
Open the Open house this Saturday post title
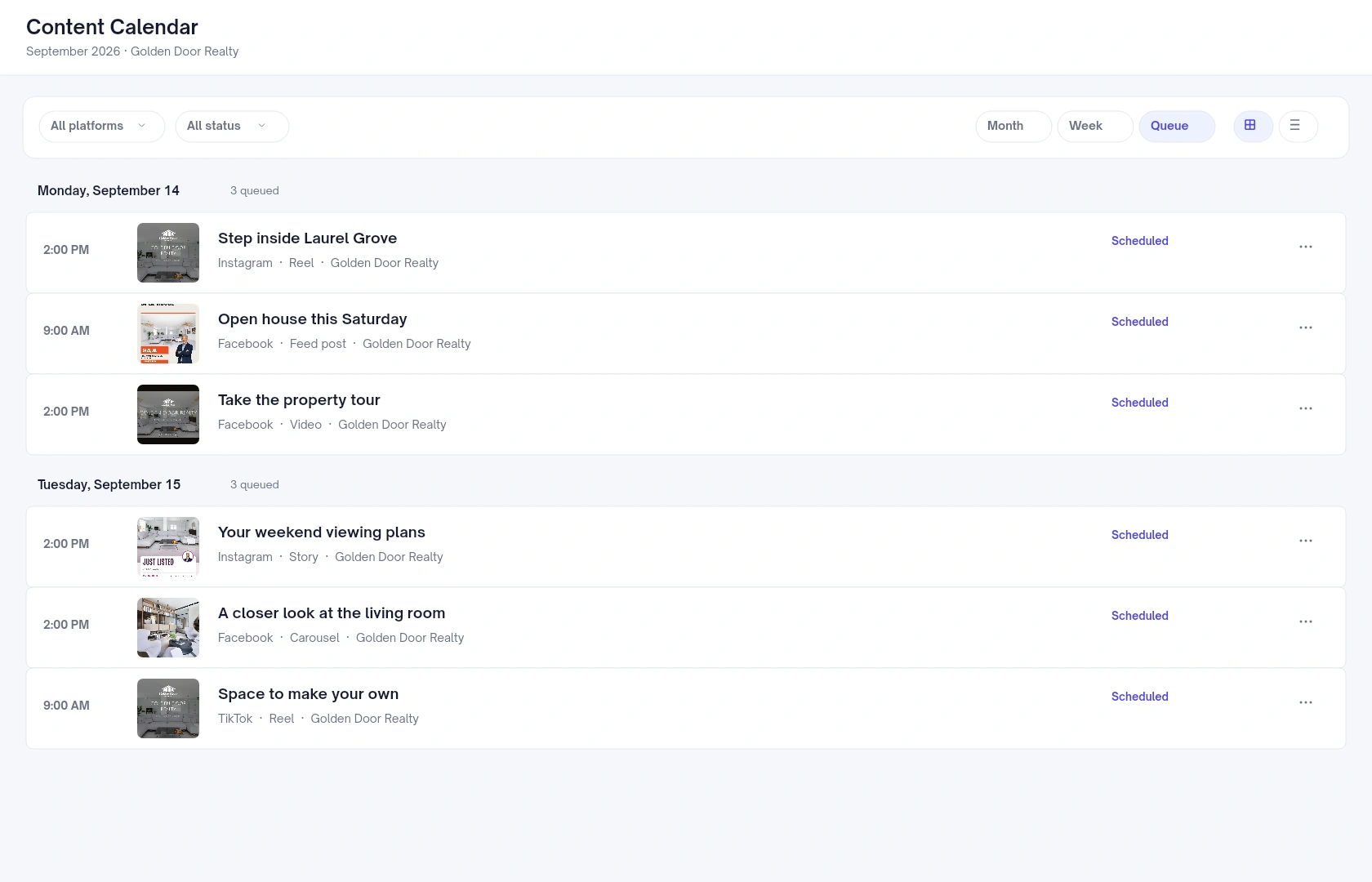point(312,319)
